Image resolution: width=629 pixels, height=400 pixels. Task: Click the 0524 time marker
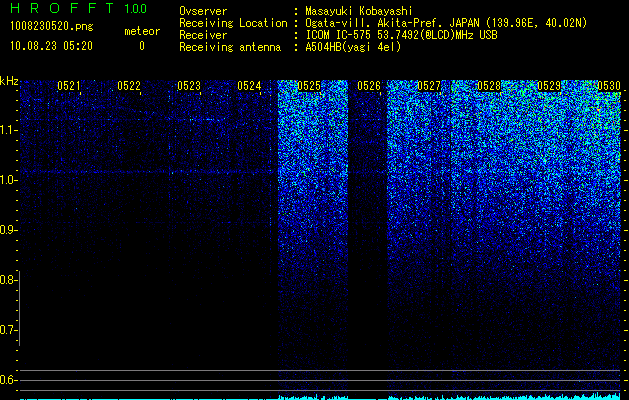[x=249, y=86]
